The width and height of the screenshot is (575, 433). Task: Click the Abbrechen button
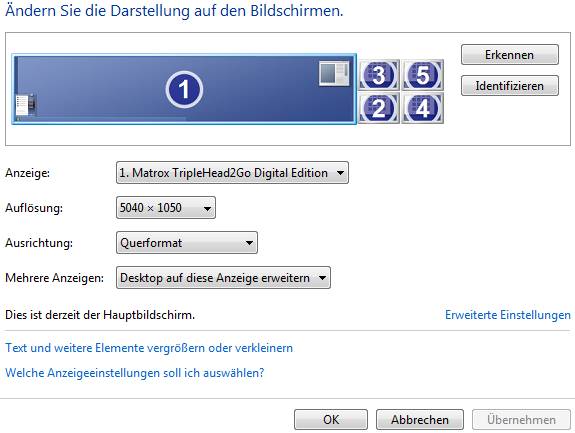coord(420,419)
